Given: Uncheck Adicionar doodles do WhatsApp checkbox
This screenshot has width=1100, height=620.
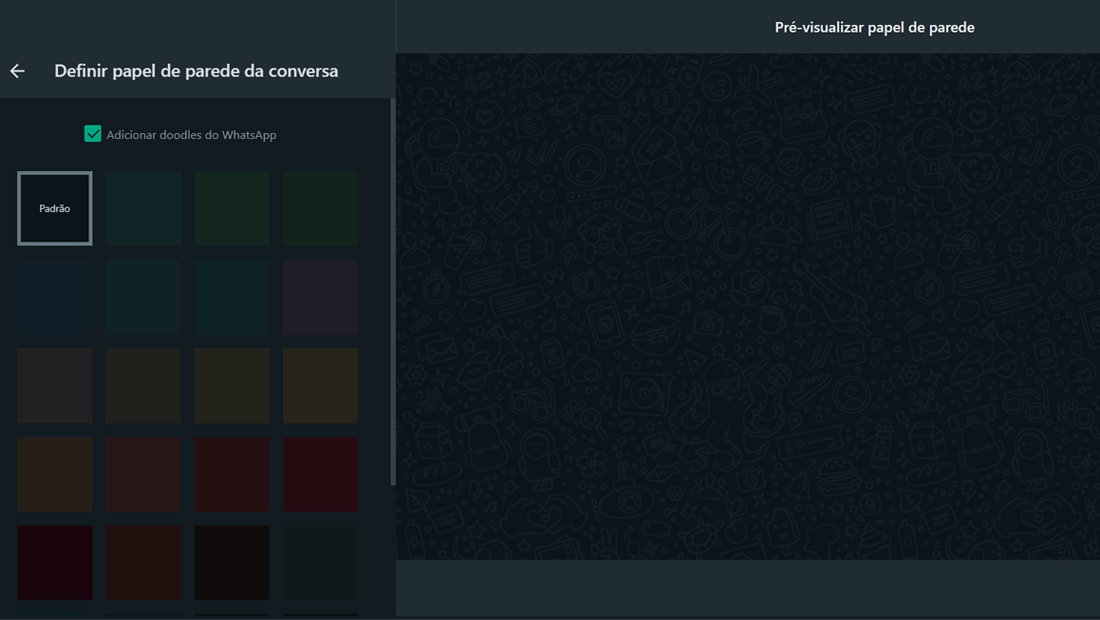Looking at the screenshot, I should pyautogui.click(x=93, y=134).
